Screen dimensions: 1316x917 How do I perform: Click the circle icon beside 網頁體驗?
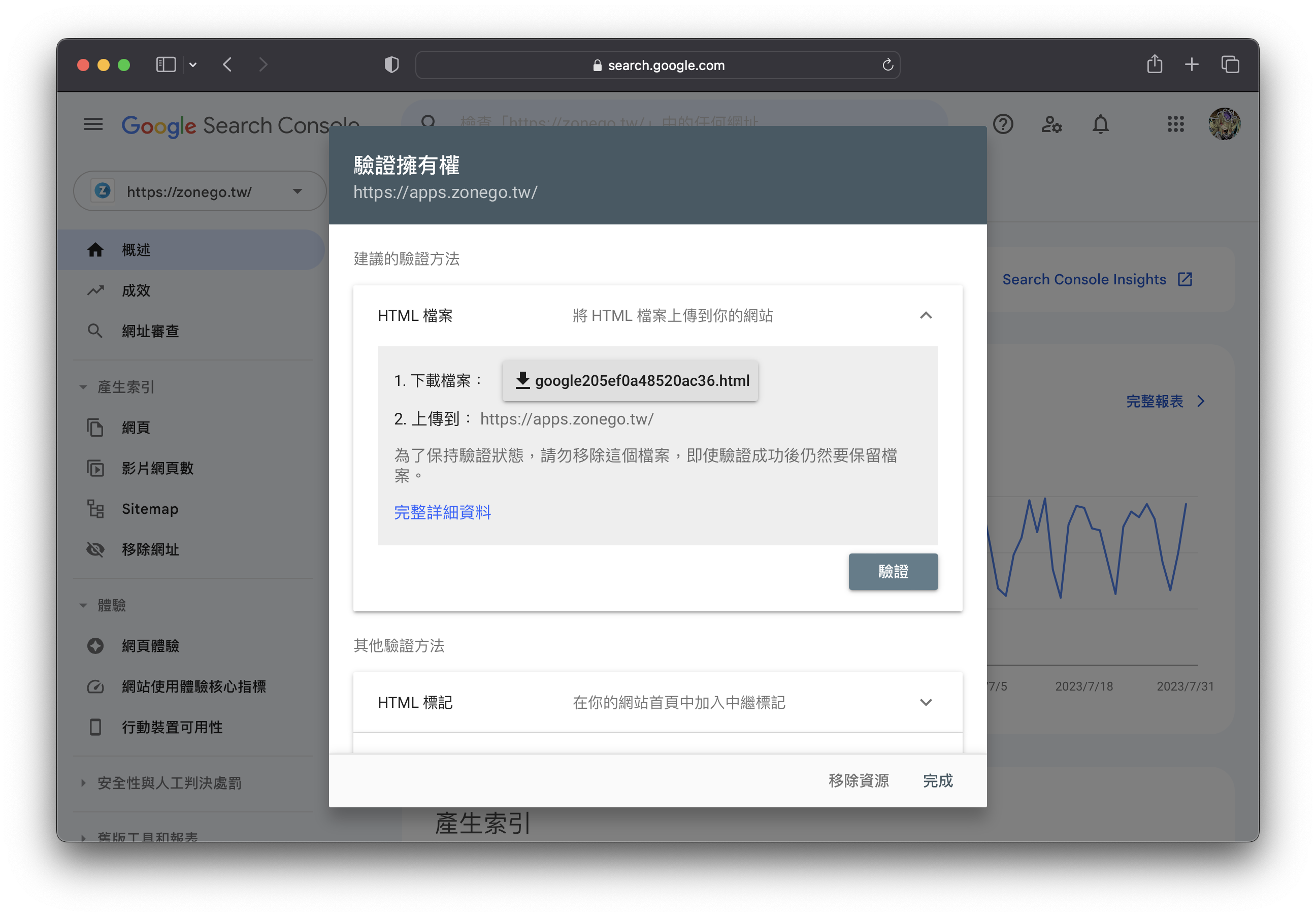pos(95,646)
